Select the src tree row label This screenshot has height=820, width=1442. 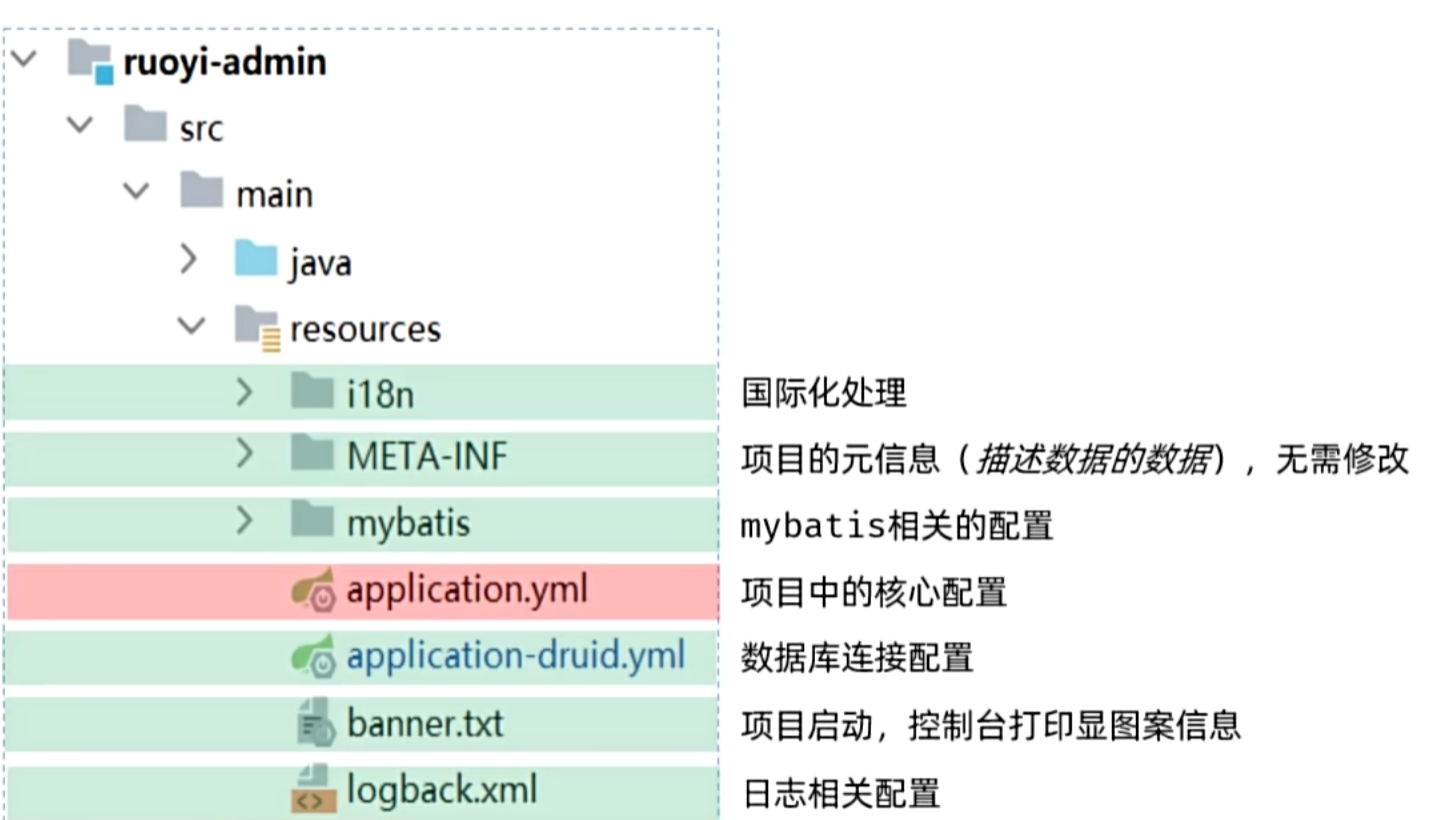pyautogui.click(x=201, y=129)
